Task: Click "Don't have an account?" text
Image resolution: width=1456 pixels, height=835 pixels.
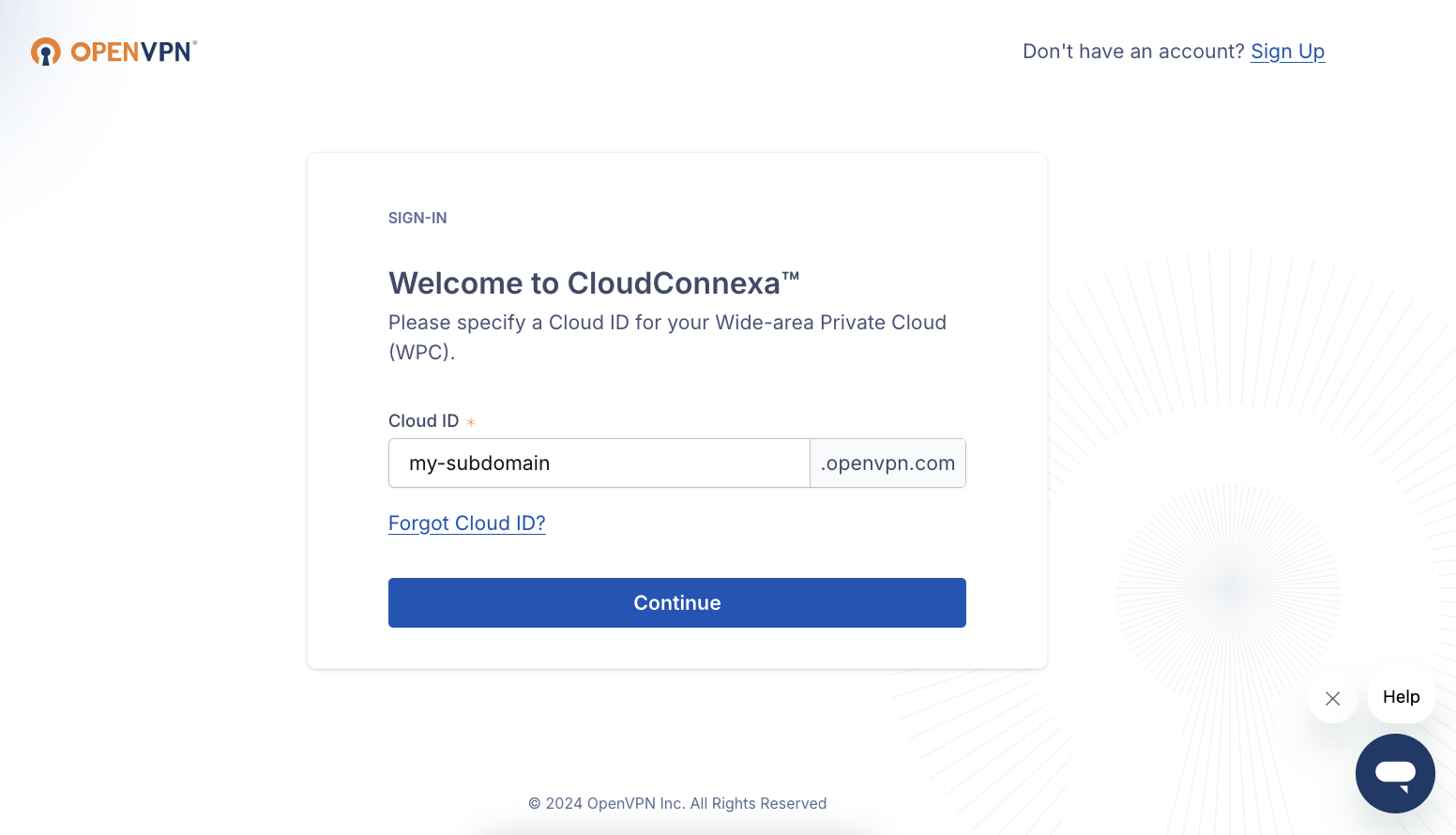Action: pyautogui.click(x=1133, y=52)
